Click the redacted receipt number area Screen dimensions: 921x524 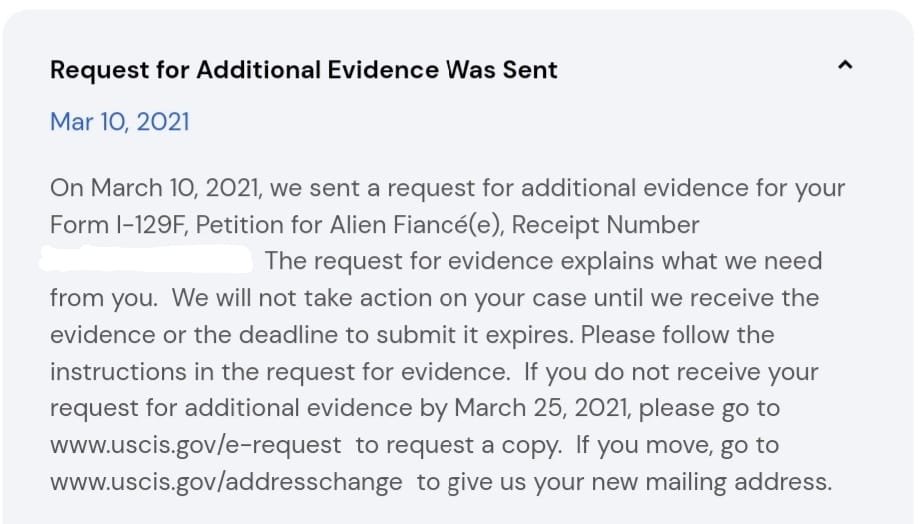[x=146, y=260]
